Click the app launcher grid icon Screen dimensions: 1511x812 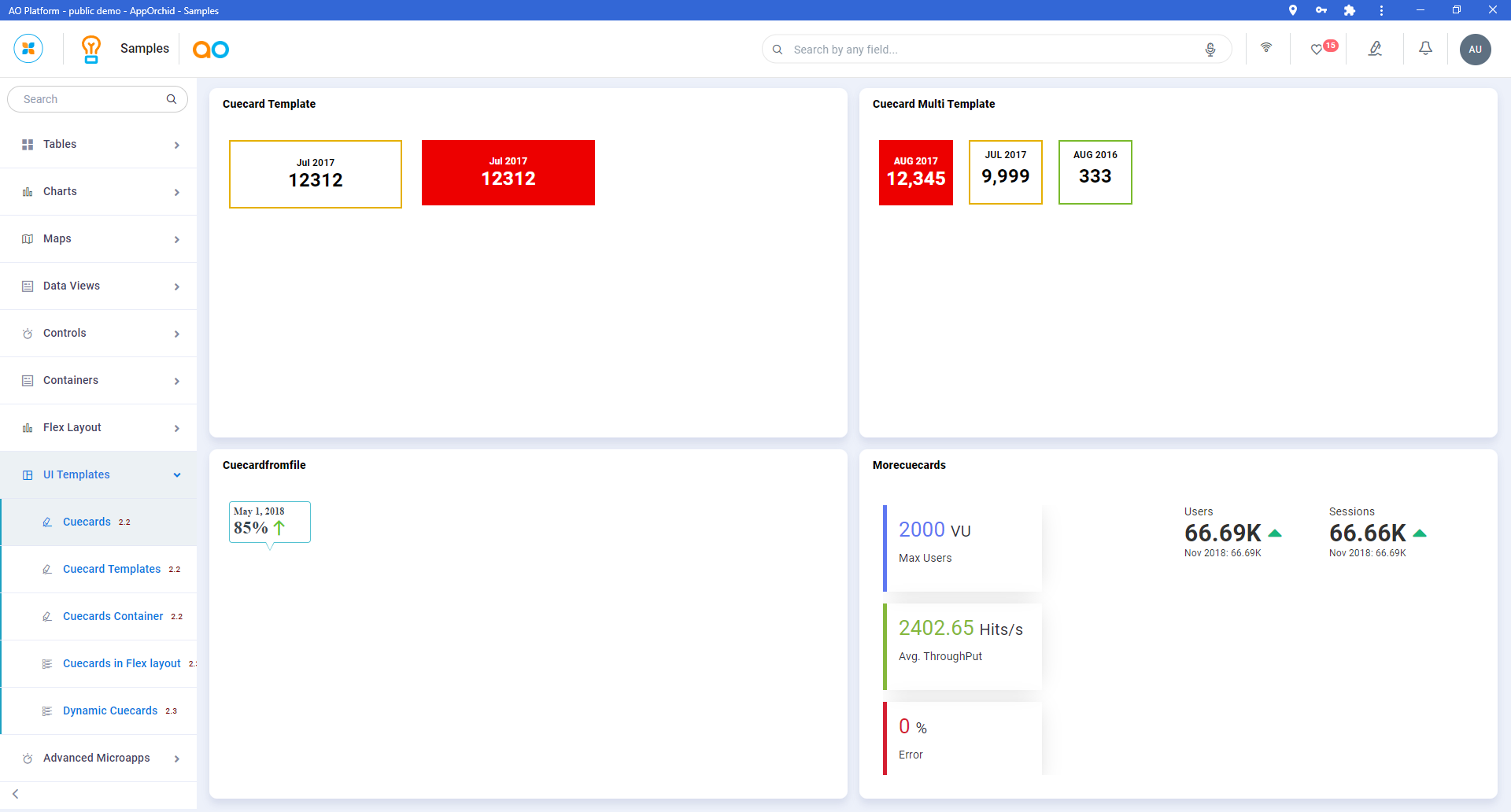click(x=28, y=49)
